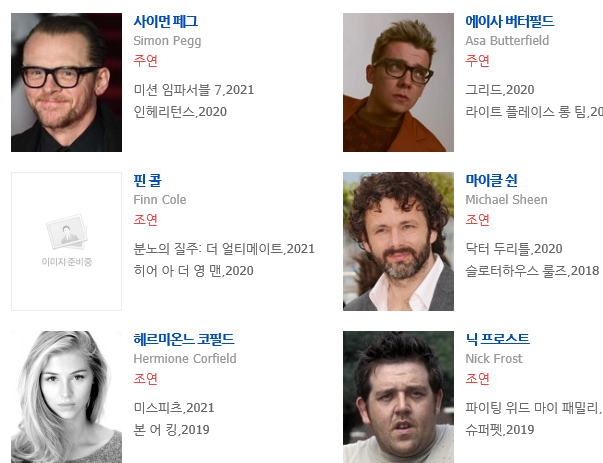This screenshot has width=603, height=463.
Task: Click the Asa Butterfield profile photo
Action: (398, 82)
